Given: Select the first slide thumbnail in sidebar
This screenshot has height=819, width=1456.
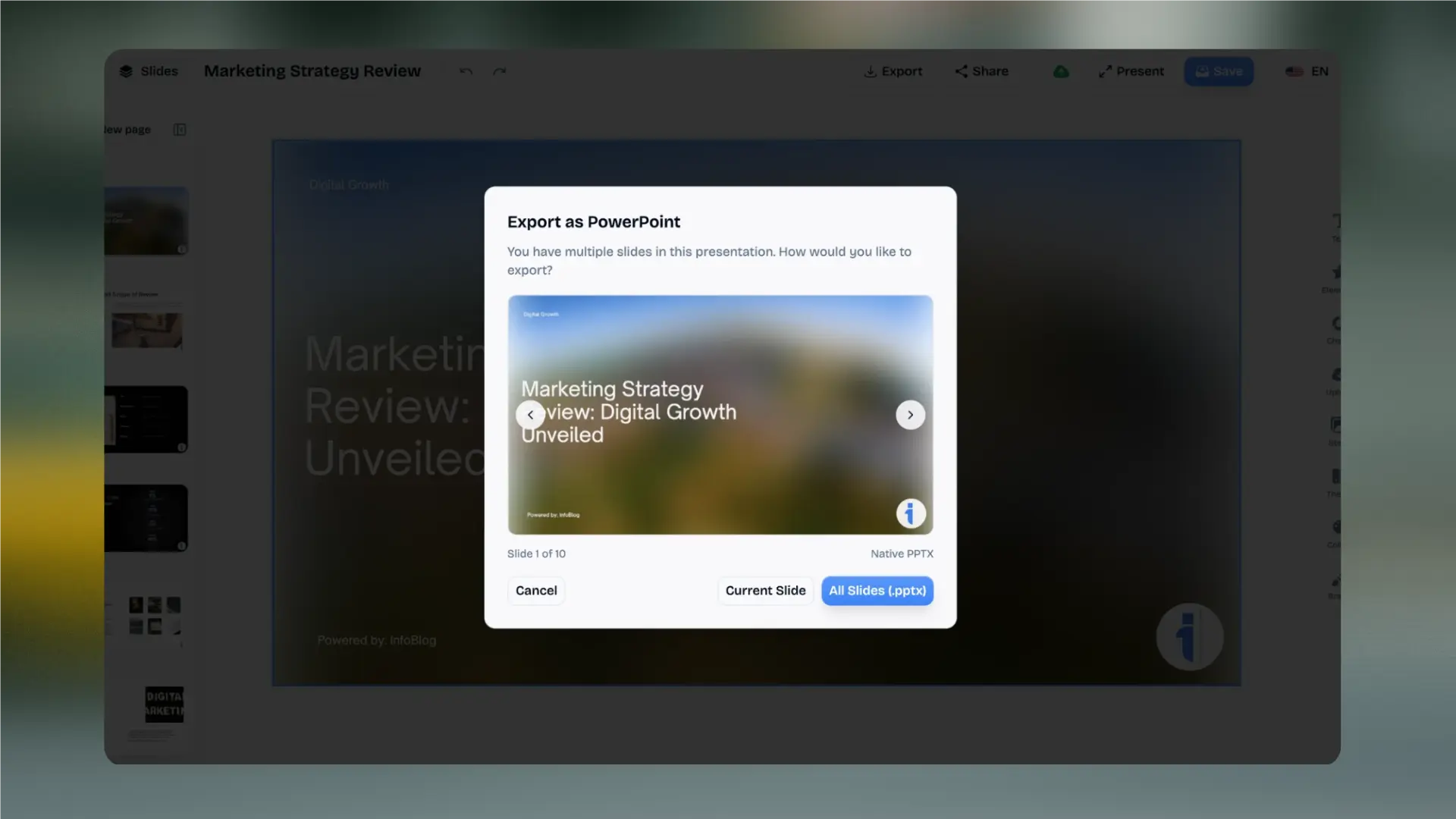Looking at the screenshot, I should coord(146,221).
